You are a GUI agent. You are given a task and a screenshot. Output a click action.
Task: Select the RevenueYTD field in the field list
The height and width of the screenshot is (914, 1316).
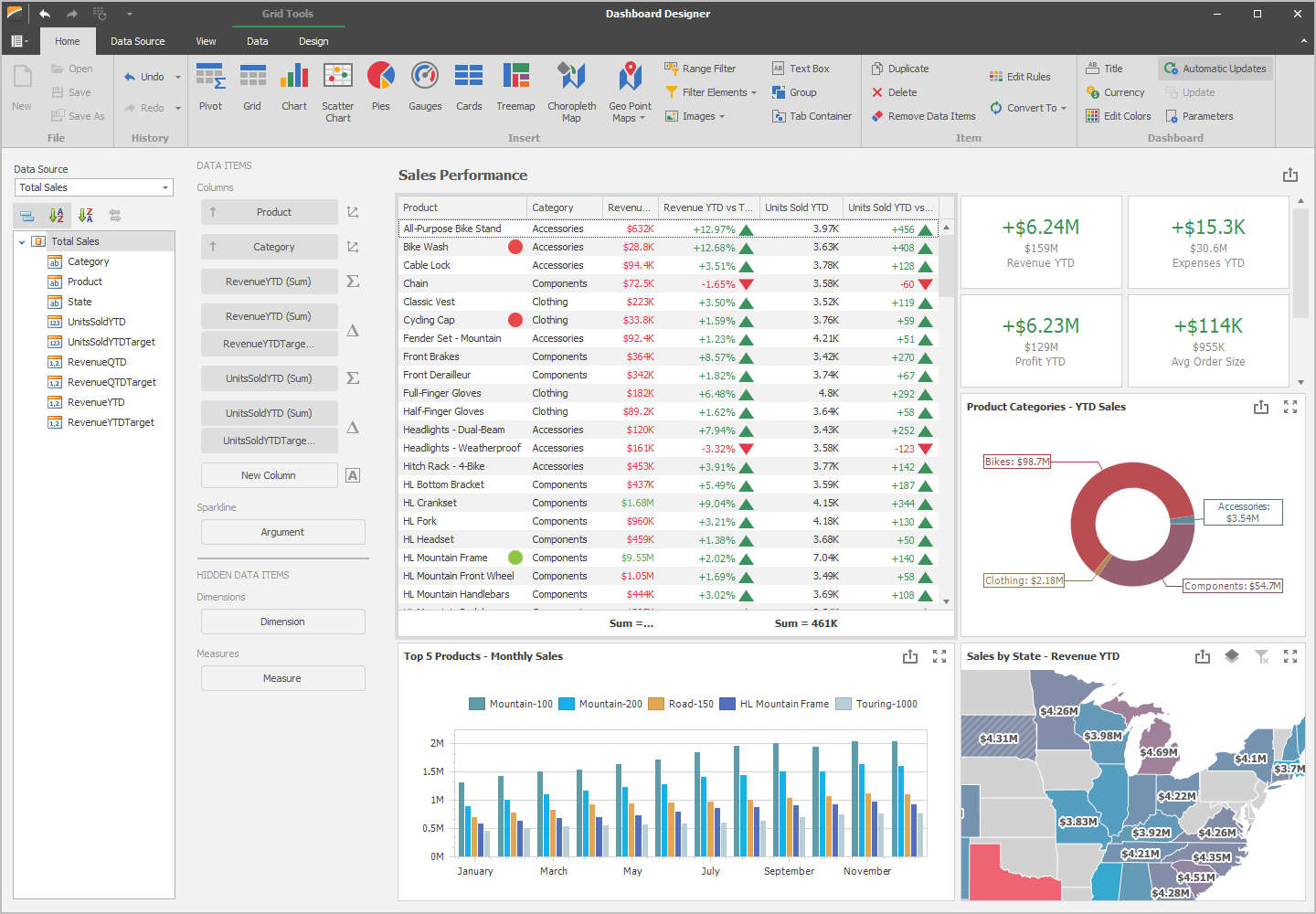[94, 402]
